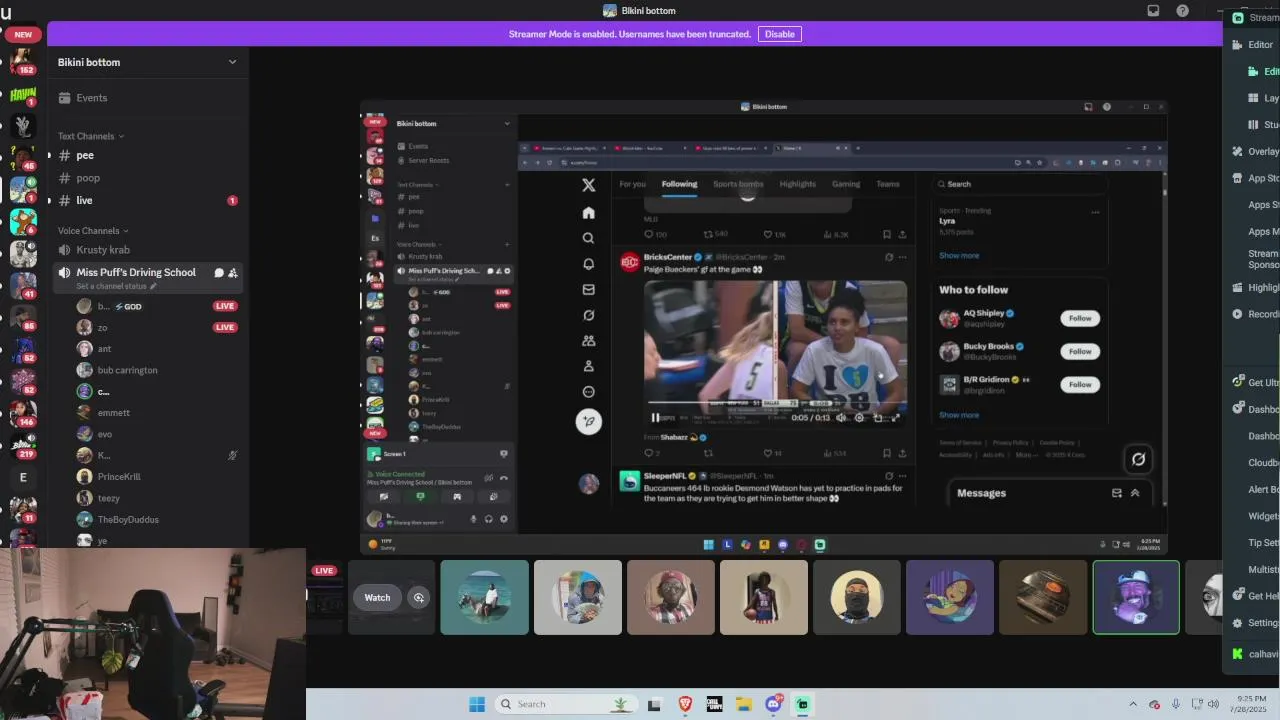Click the For you tab in streamed X feed
This screenshot has width=1280, height=720.
633,184
